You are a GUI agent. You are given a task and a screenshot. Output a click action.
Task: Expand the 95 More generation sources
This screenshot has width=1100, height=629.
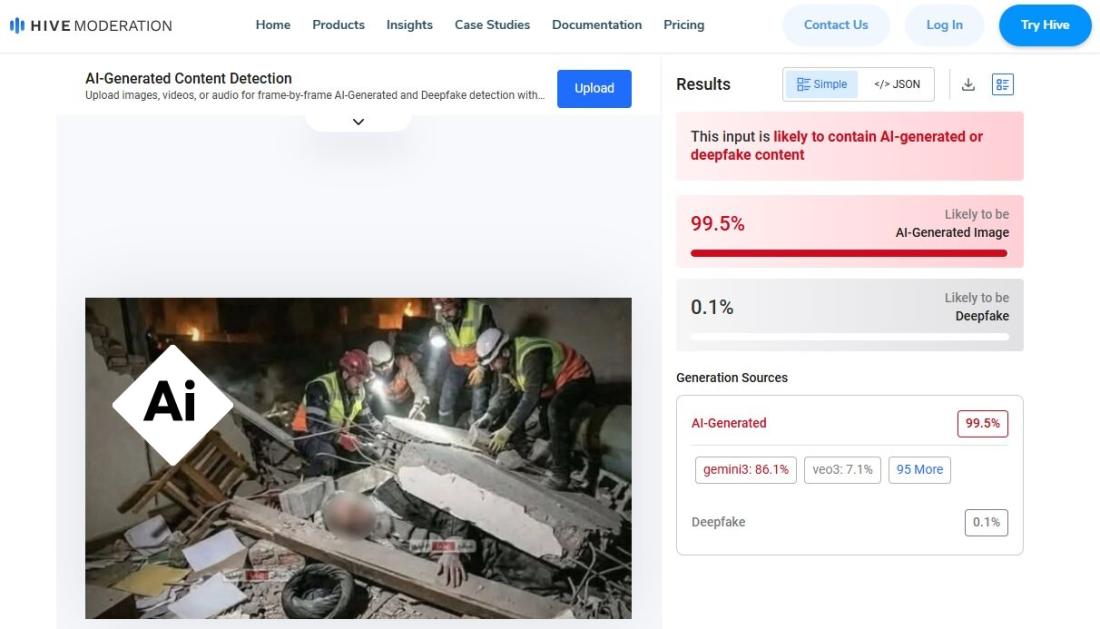919,469
